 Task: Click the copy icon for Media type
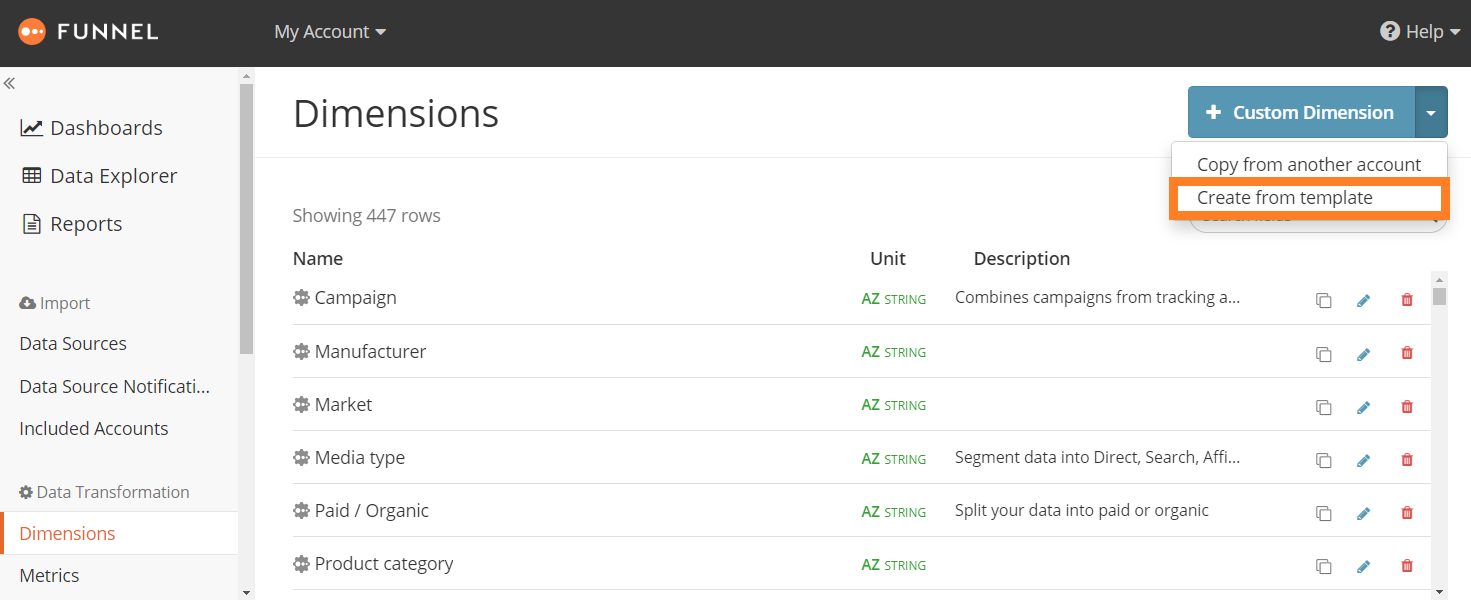pyautogui.click(x=1323, y=460)
